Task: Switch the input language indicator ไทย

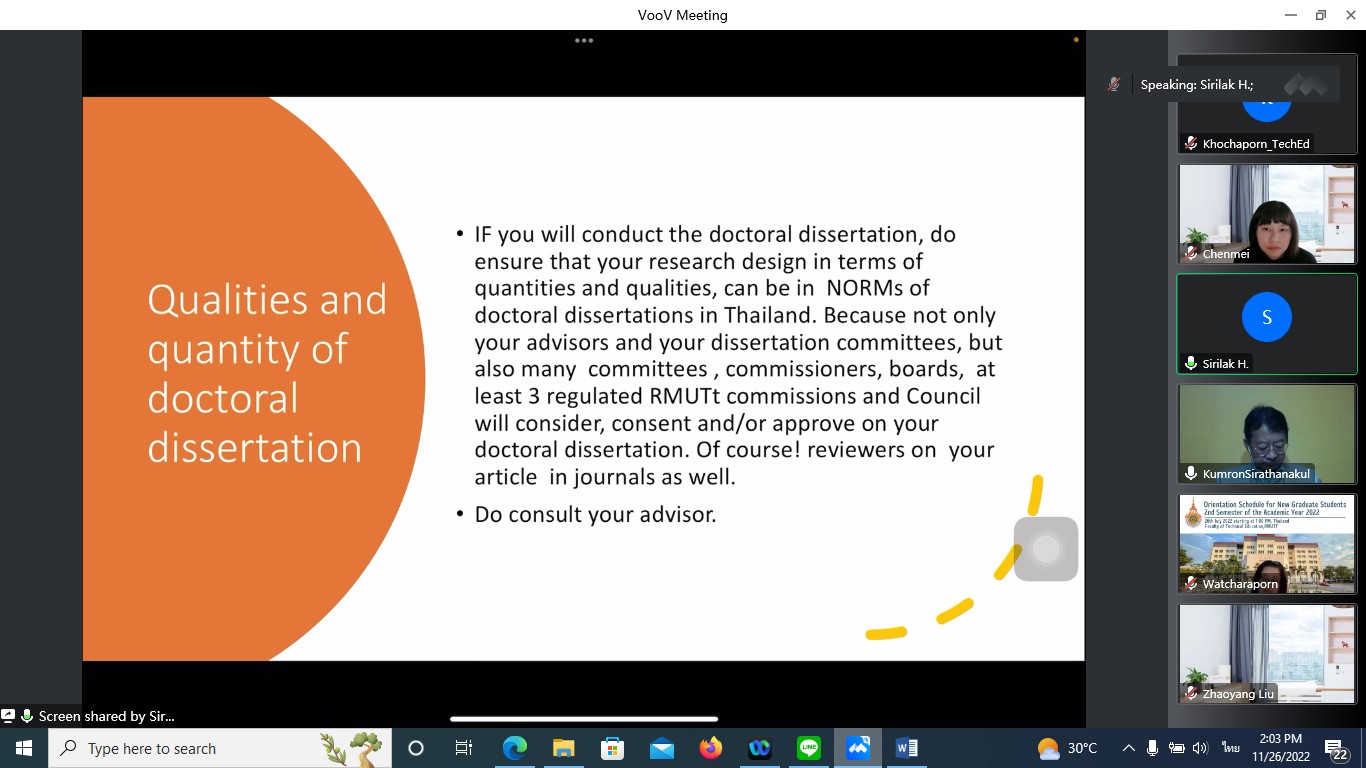Action: [x=1230, y=748]
